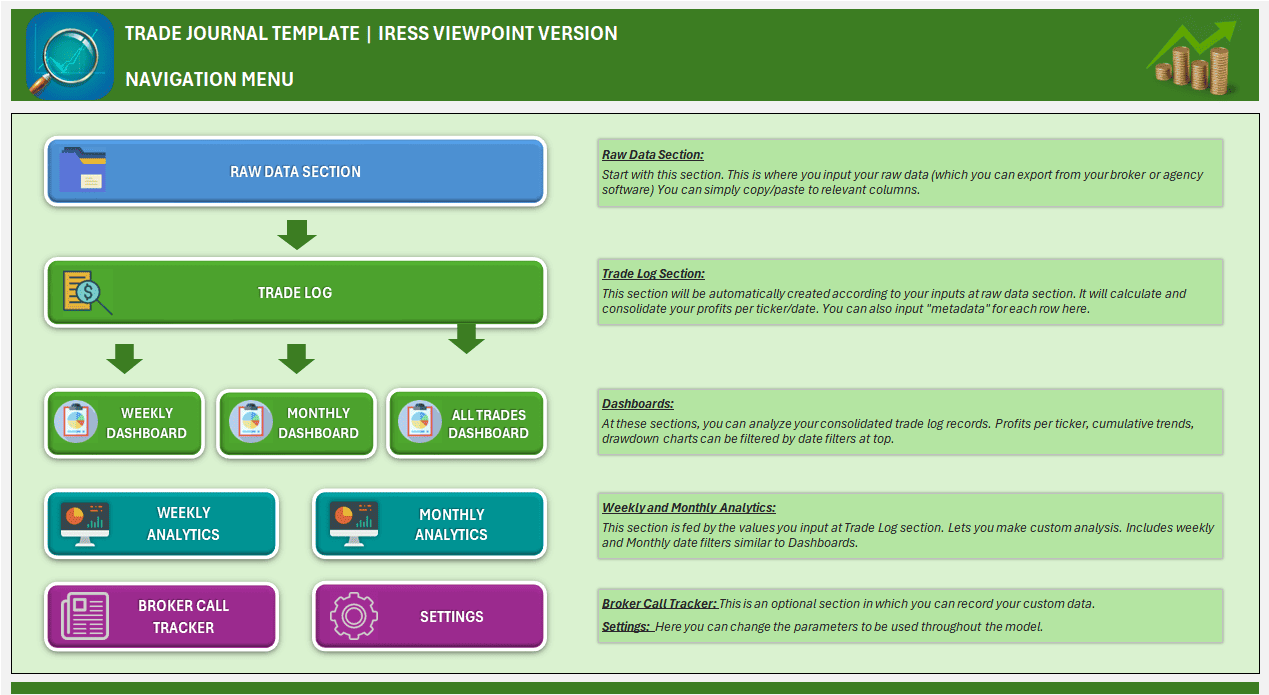Open Broker Call Tracker section
Viewport: 1269px width, 695px height.
point(162,616)
